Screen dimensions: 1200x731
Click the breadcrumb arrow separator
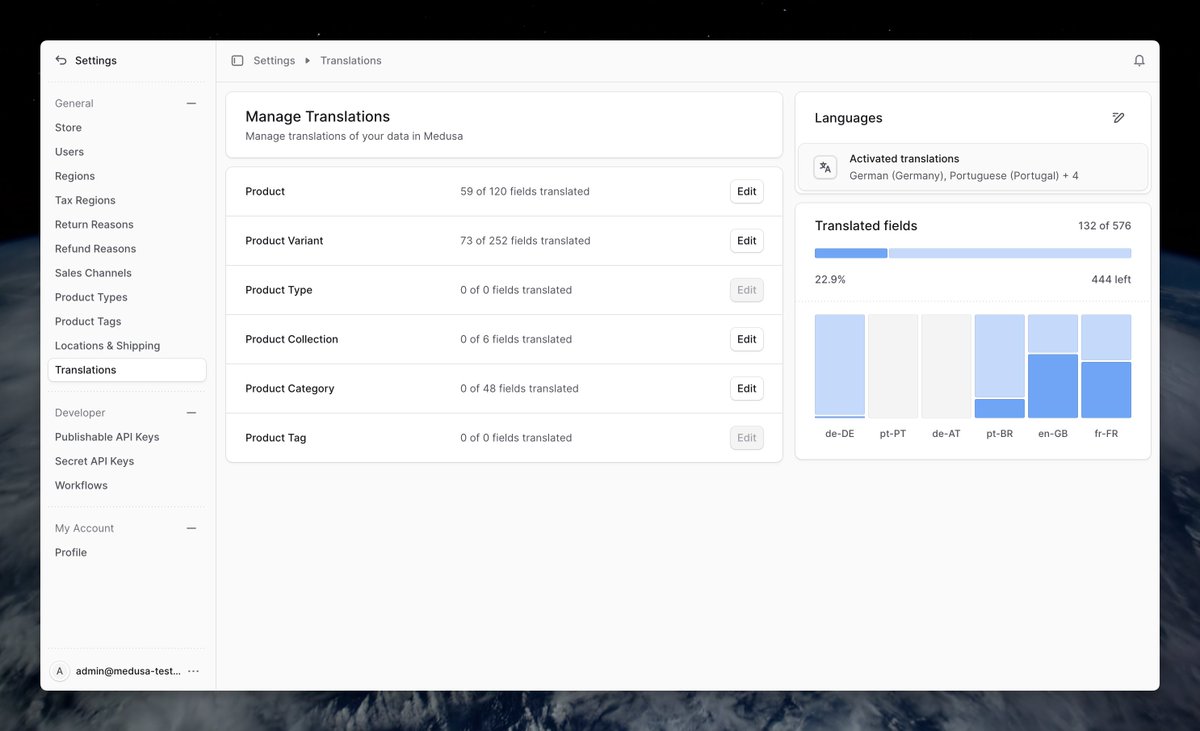[x=308, y=61]
